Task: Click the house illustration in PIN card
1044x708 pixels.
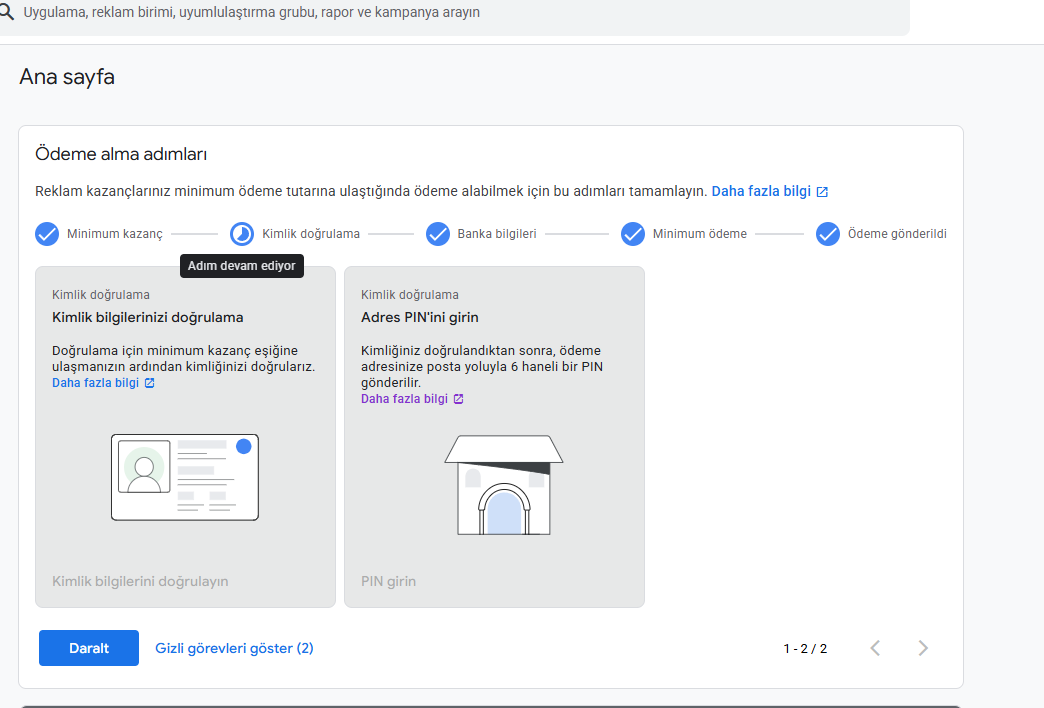Action: pos(504,485)
